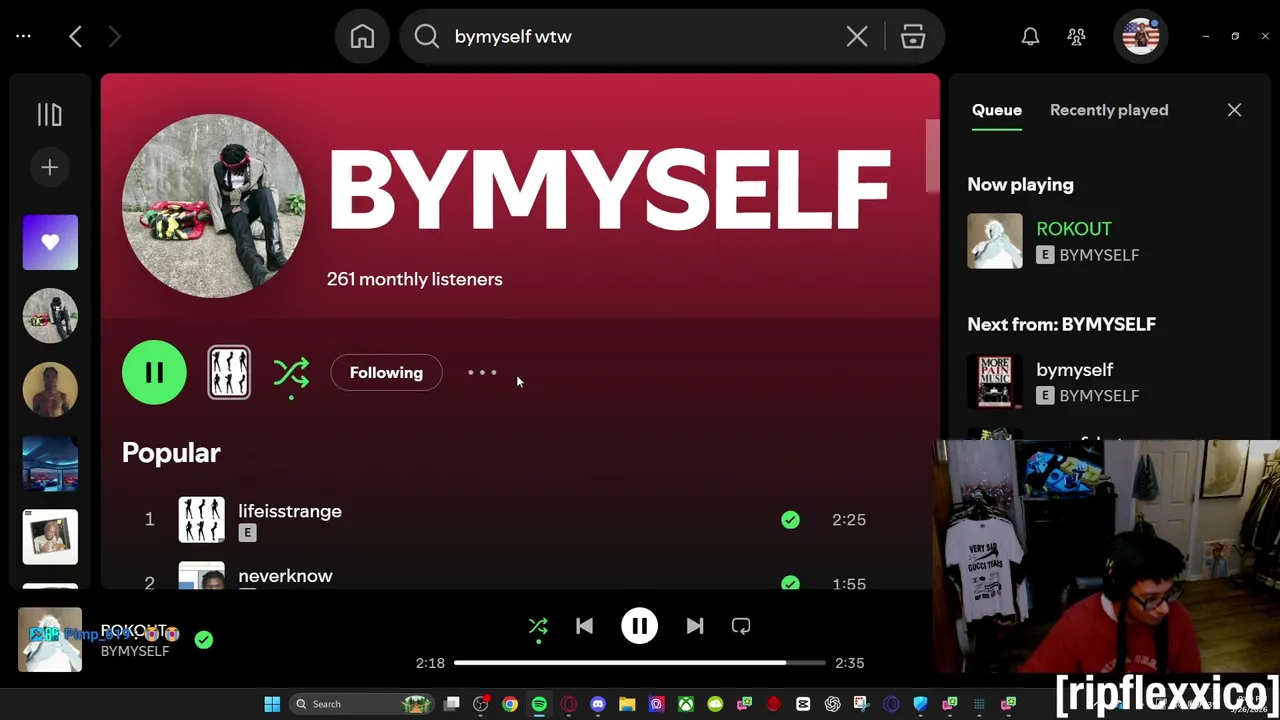
Task: Open the now-playing album art in player bar
Action: coord(50,640)
